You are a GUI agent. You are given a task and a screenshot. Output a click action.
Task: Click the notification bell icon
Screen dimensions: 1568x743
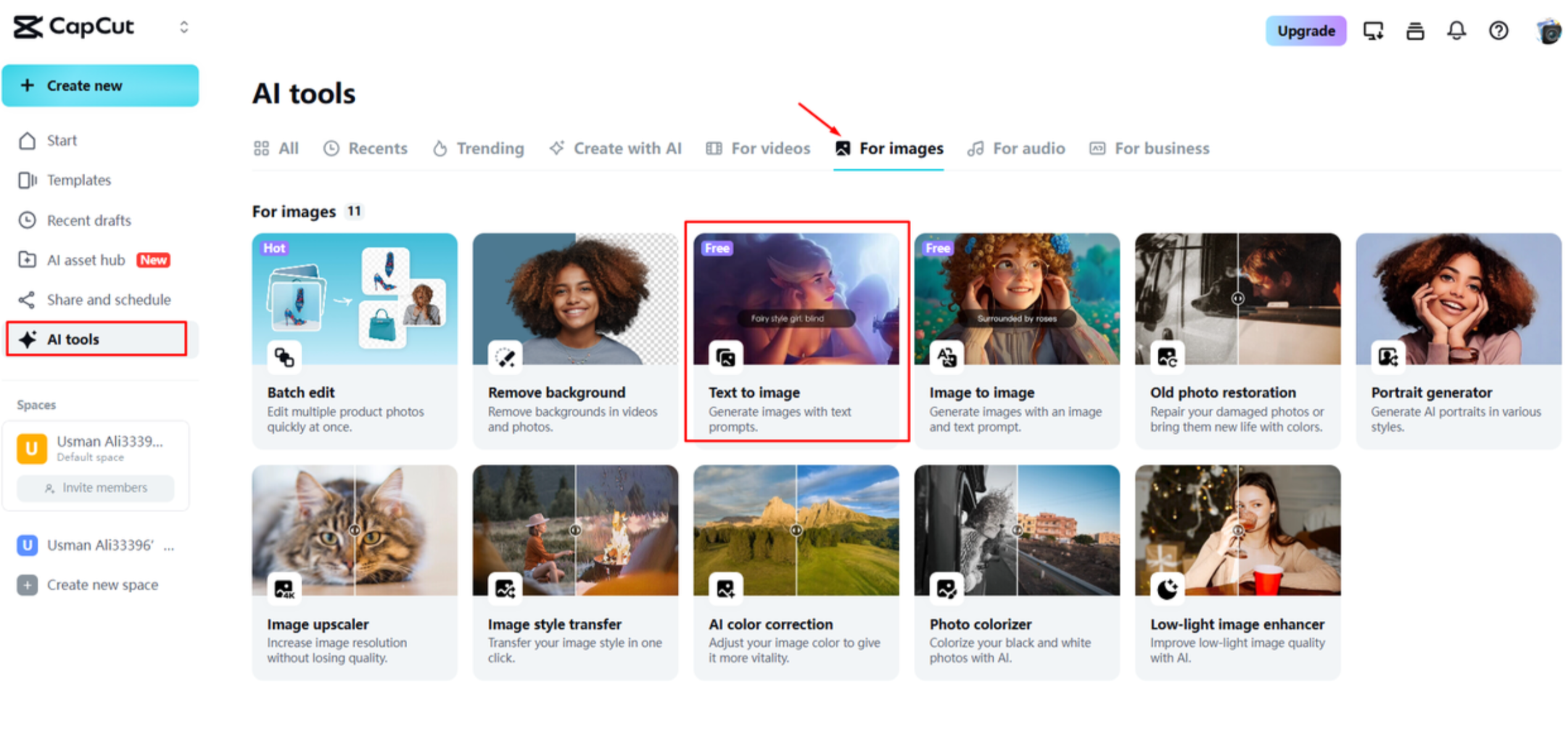(1456, 30)
